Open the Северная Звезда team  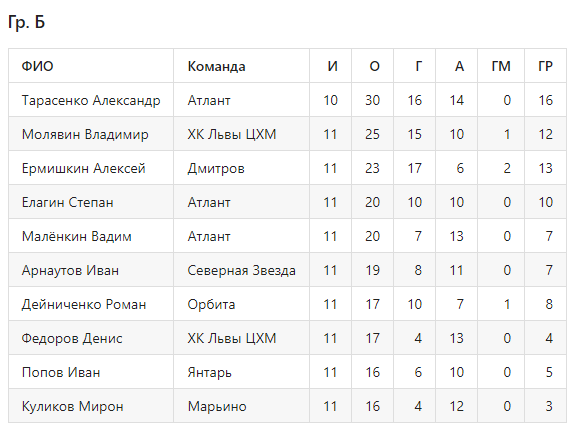pyautogui.click(x=242, y=271)
